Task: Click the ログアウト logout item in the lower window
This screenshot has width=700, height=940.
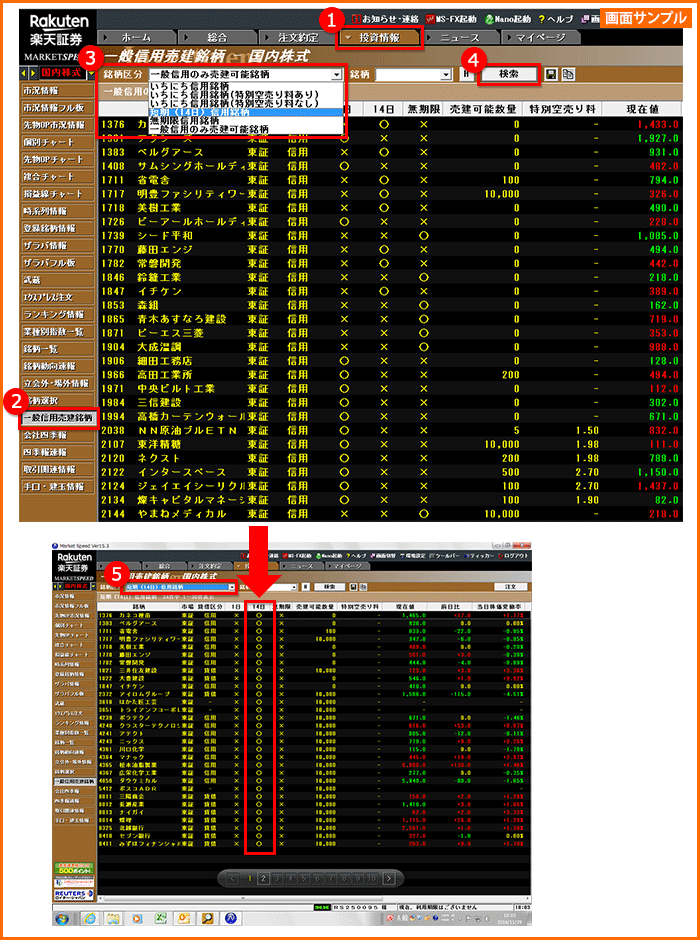Action: [x=514, y=556]
